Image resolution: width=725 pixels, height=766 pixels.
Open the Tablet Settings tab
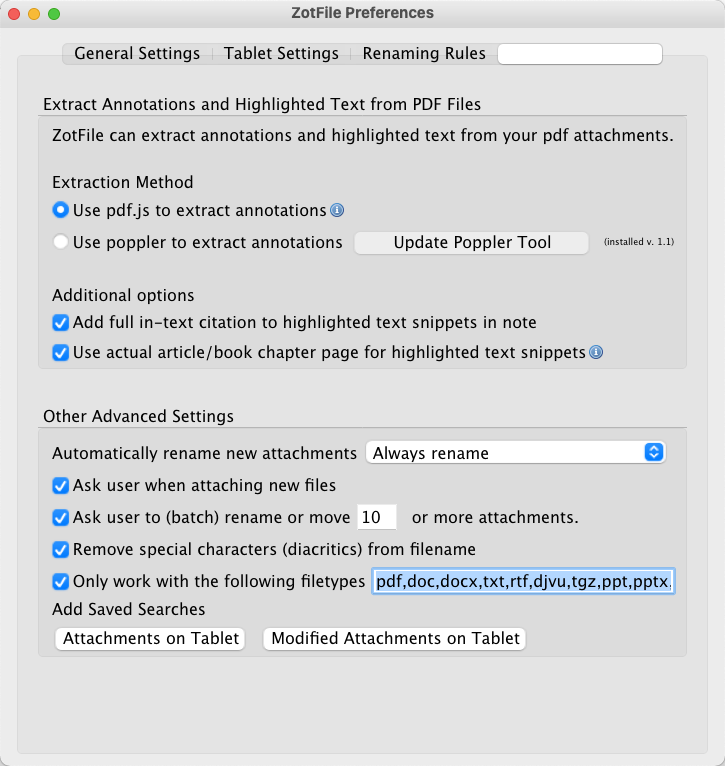pyautogui.click(x=281, y=54)
